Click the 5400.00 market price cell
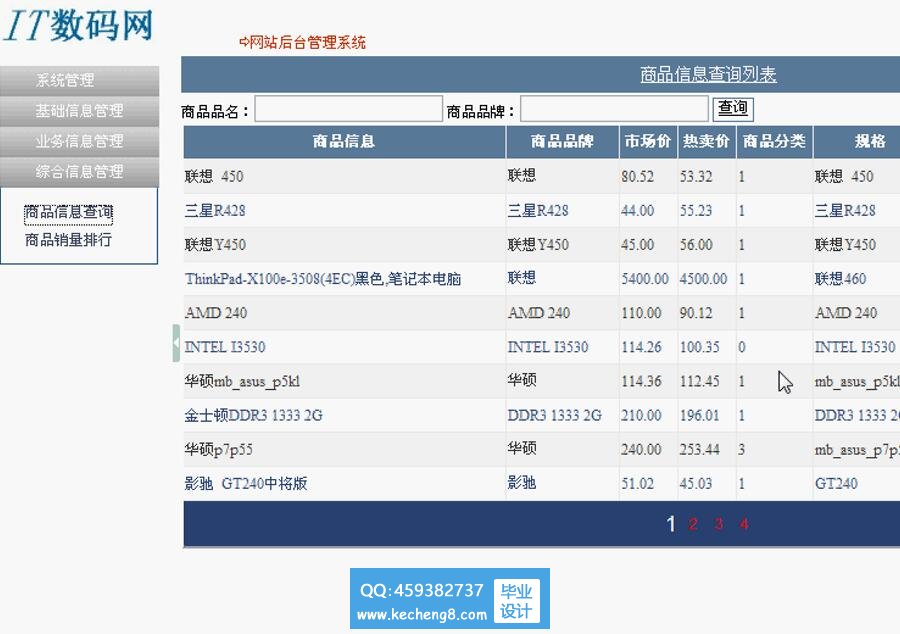The width and height of the screenshot is (900, 634). (645, 279)
